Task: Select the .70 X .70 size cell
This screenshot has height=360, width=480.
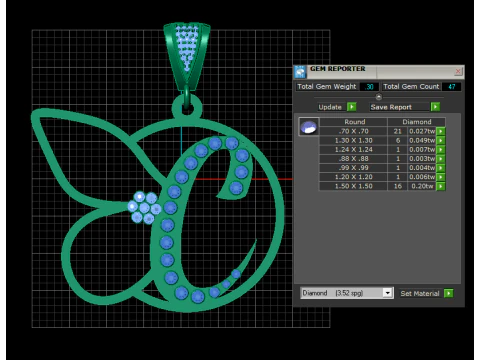Action: [353, 131]
